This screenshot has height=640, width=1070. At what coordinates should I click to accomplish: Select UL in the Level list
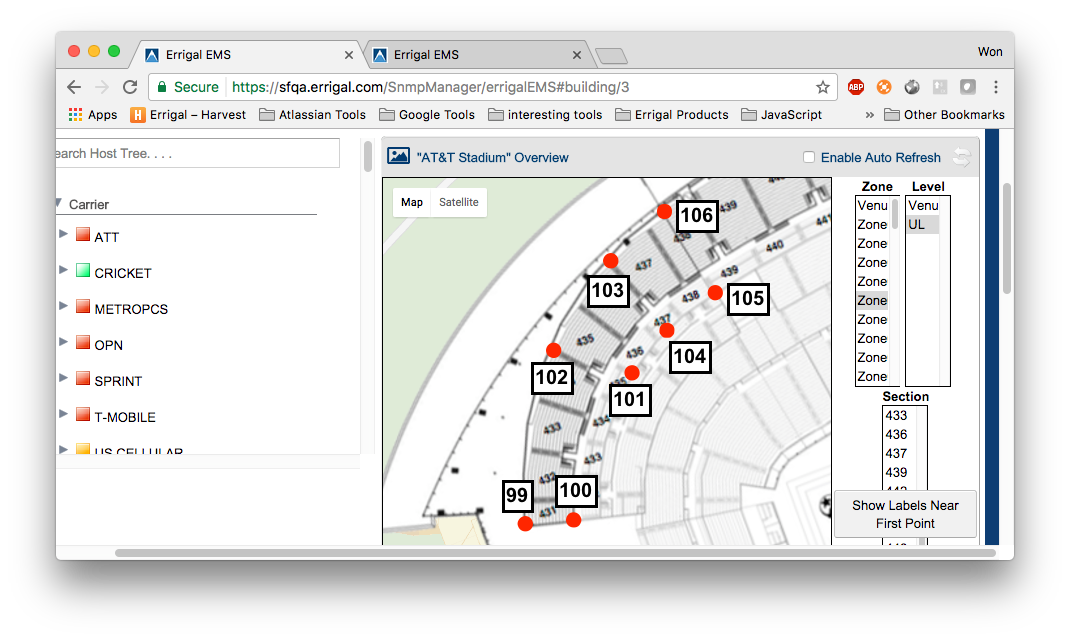point(917,225)
